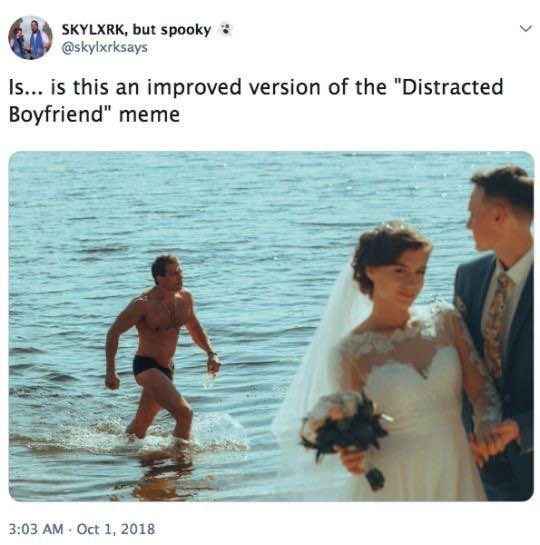Image resolution: width=540 pixels, height=545 pixels.
Task: Click the groom's patterned tie
Action: tap(496, 322)
